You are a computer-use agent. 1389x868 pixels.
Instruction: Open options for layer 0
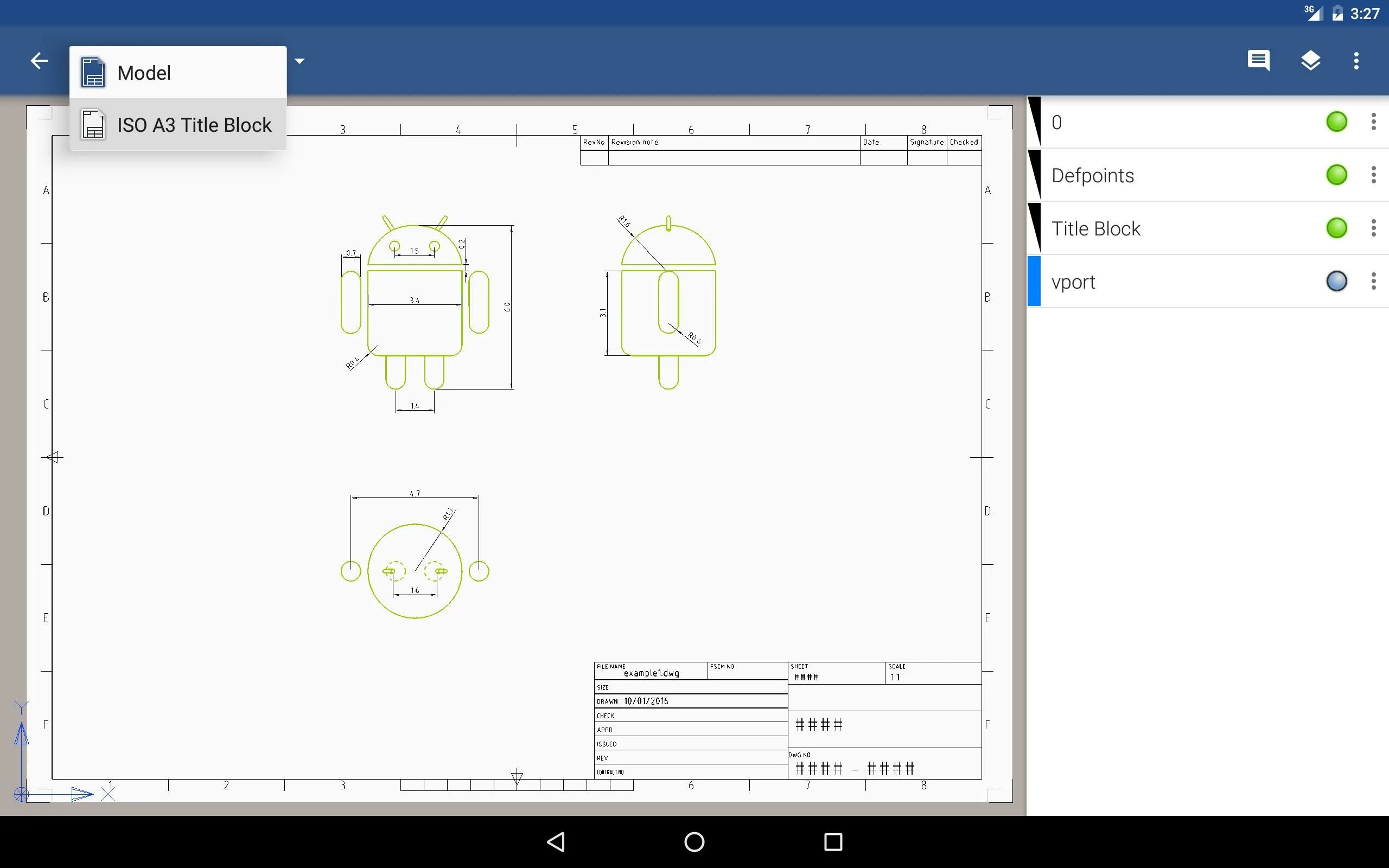coord(1373,122)
